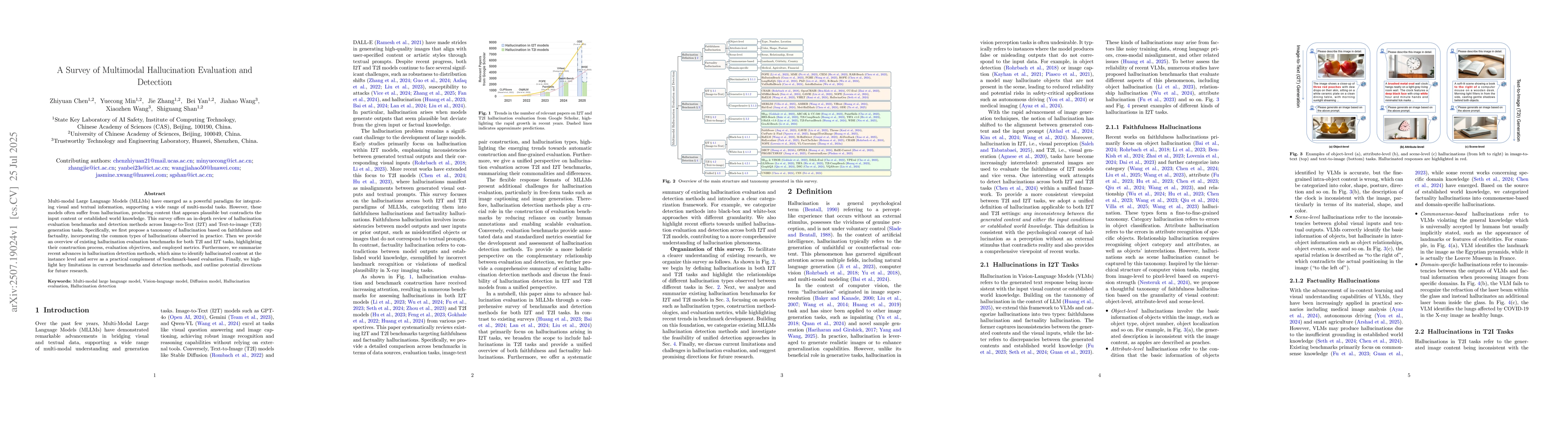Image resolution: width=1568 pixels, height=444 pixels.
Task: Open the sgshan@ict.ac.cn email link
Action: click(191, 175)
